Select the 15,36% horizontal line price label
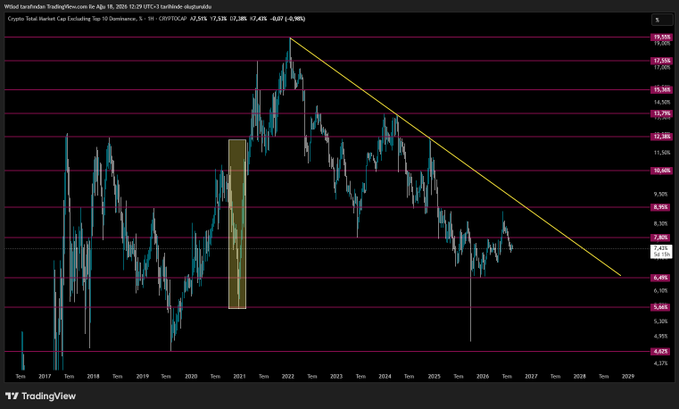This screenshot has width=679, height=409. coord(662,90)
